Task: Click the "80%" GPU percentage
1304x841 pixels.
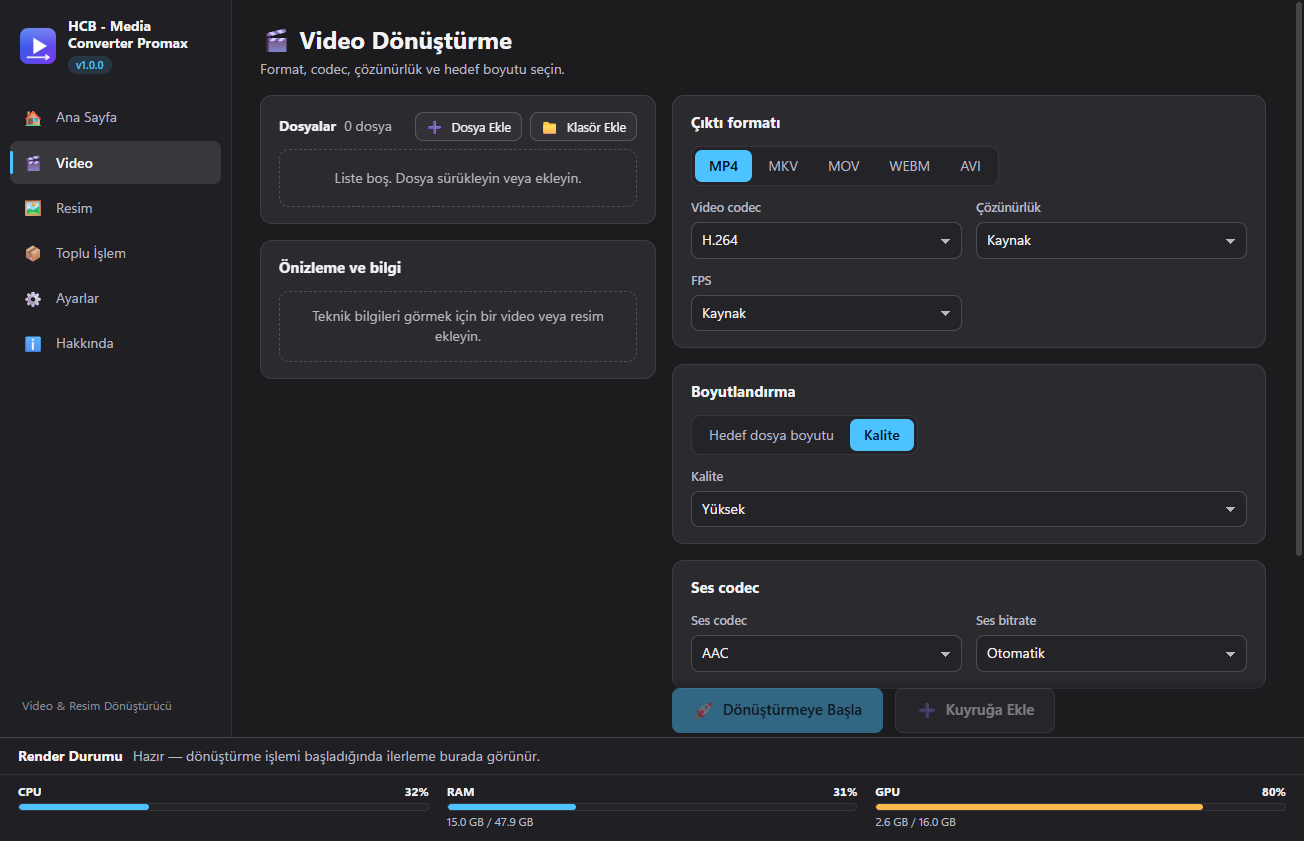Action: click(1274, 792)
